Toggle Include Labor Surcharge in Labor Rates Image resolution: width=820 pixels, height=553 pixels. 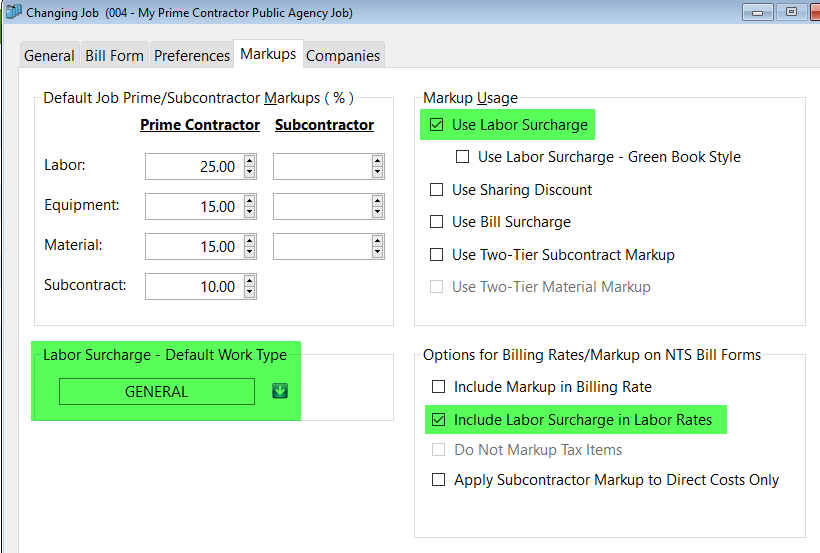pyautogui.click(x=438, y=420)
